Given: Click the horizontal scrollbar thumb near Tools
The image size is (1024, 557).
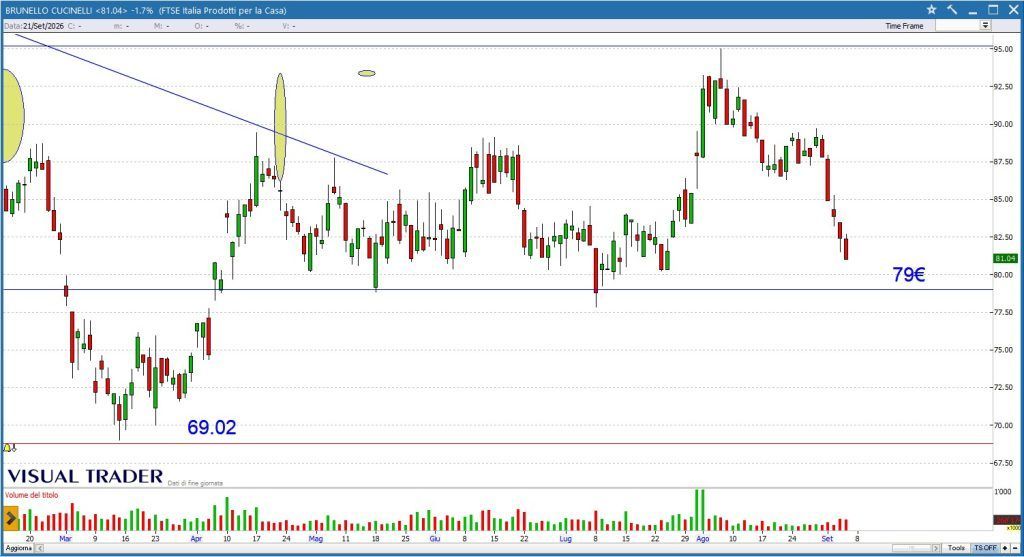Looking at the screenshot, I should tap(913, 548).
